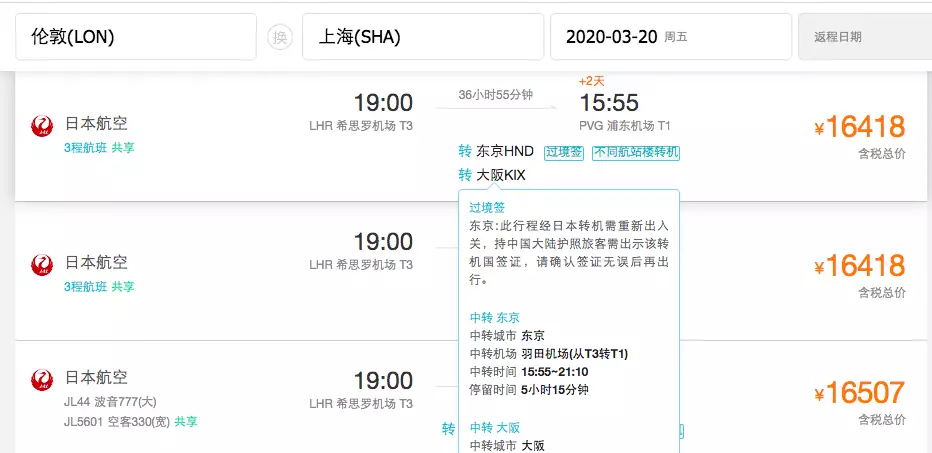Expand the 转 大阪KIX transfer info
The image size is (932, 453).
click(491, 175)
